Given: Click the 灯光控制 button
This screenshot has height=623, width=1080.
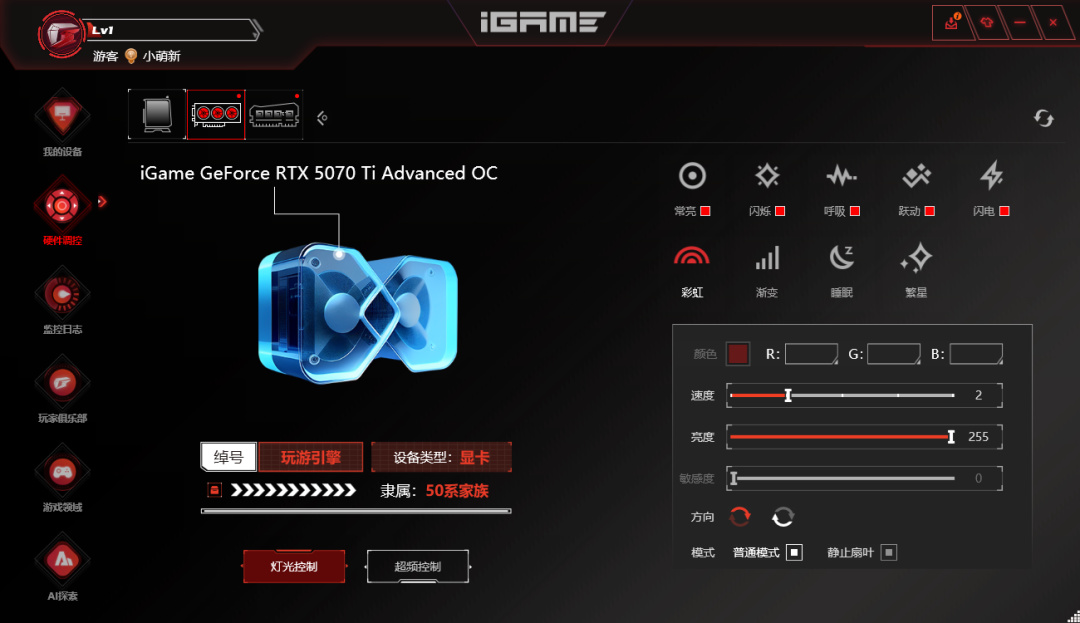Looking at the screenshot, I should click(x=294, y=567).
